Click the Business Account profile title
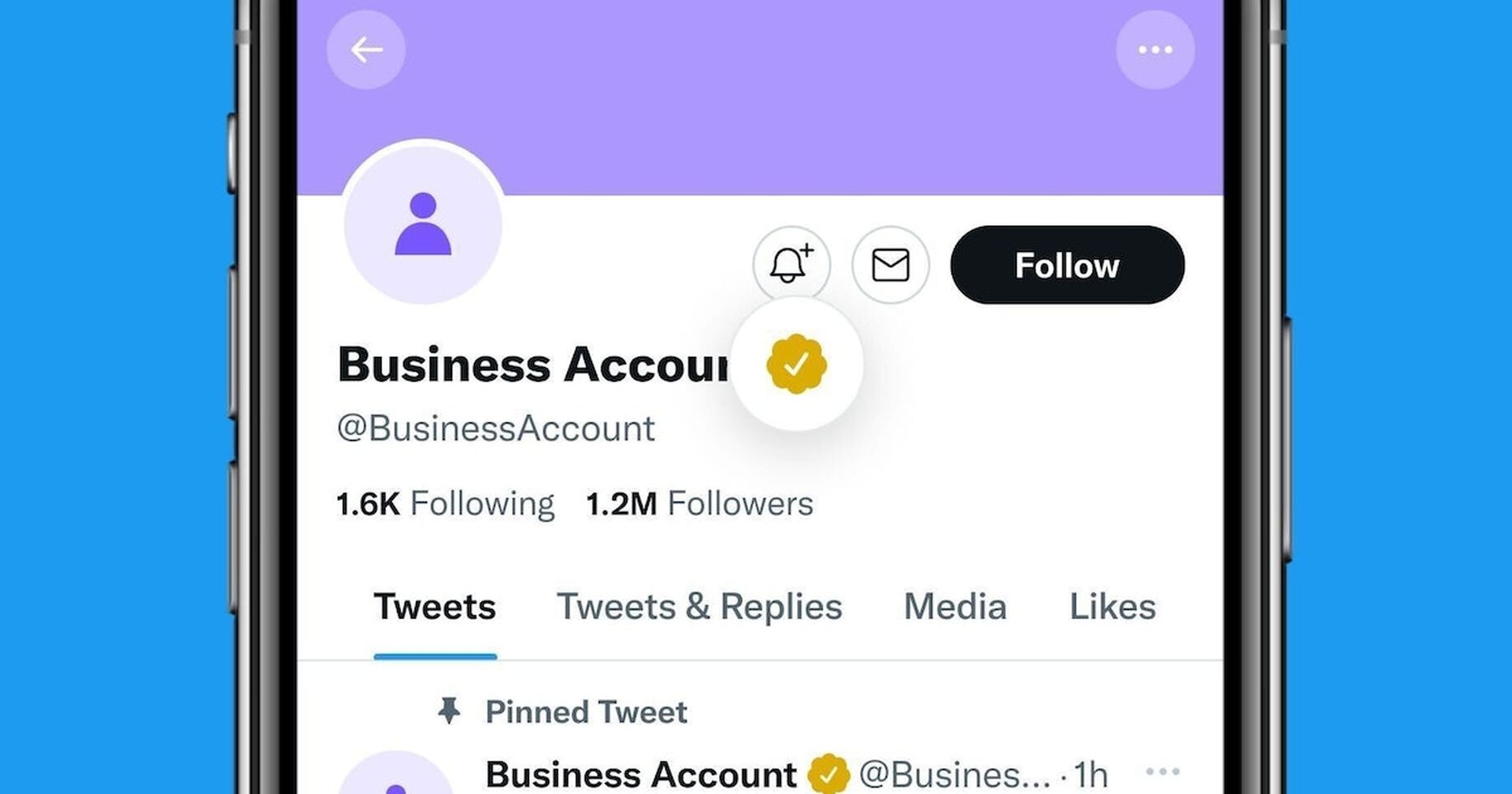The width and height of the screenshot is (1512, 794). tap(532, 365)
